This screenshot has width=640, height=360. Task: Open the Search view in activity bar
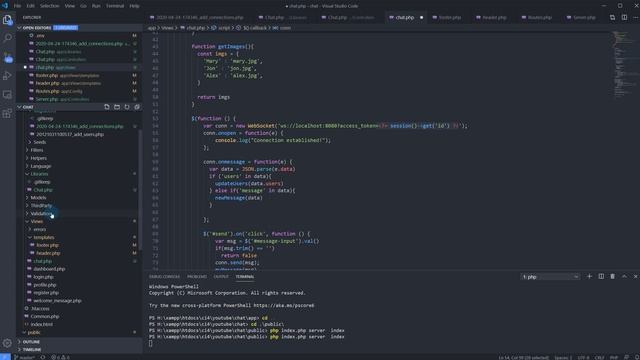[7, 38]
